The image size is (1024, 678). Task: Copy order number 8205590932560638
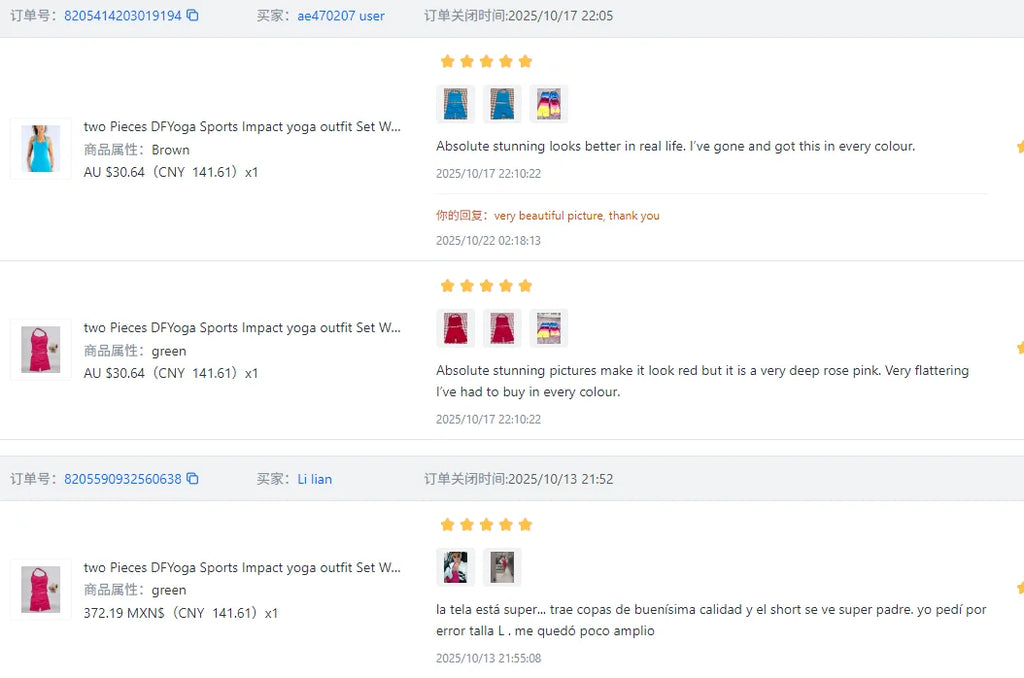pyautogui.click(x=193, y=479)
